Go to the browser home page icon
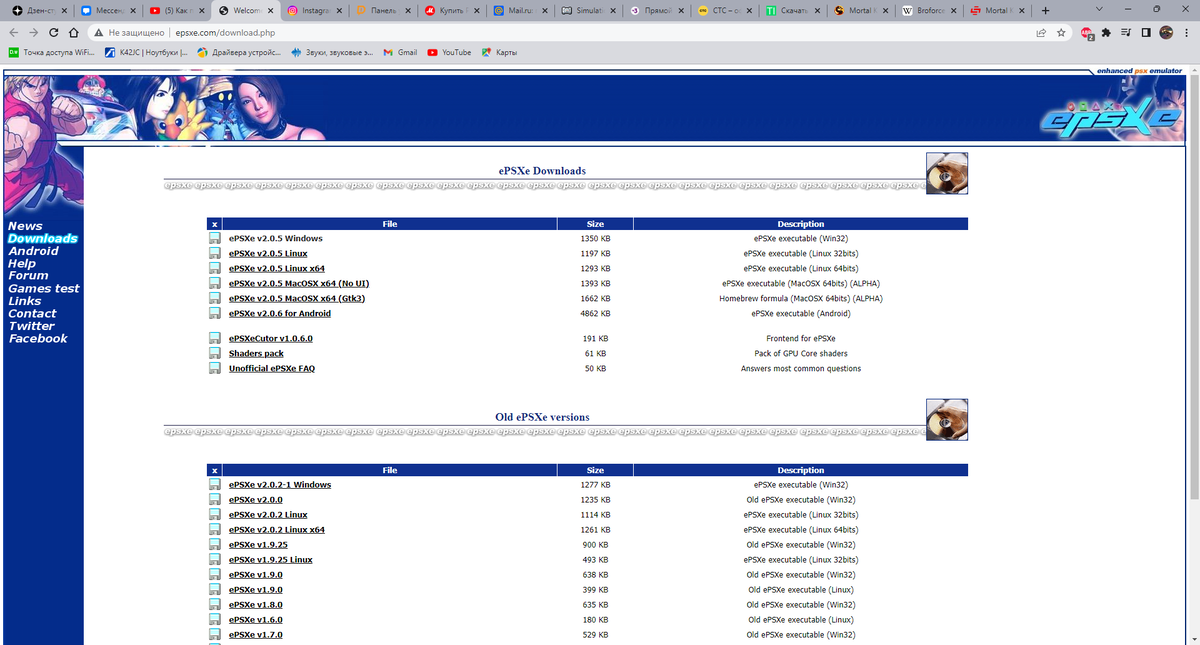The image size is (1200, 645). [75, 32]
